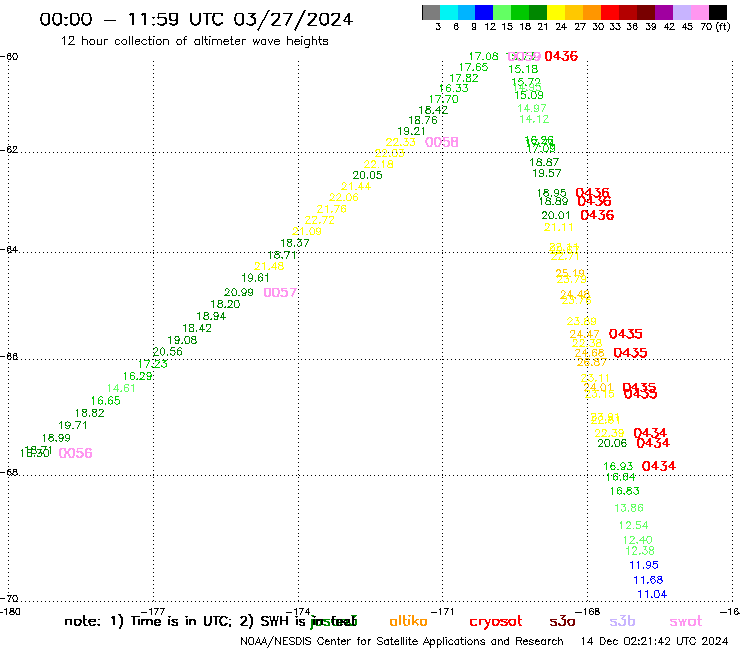Click the wave height value 20.05

(368, 175)
